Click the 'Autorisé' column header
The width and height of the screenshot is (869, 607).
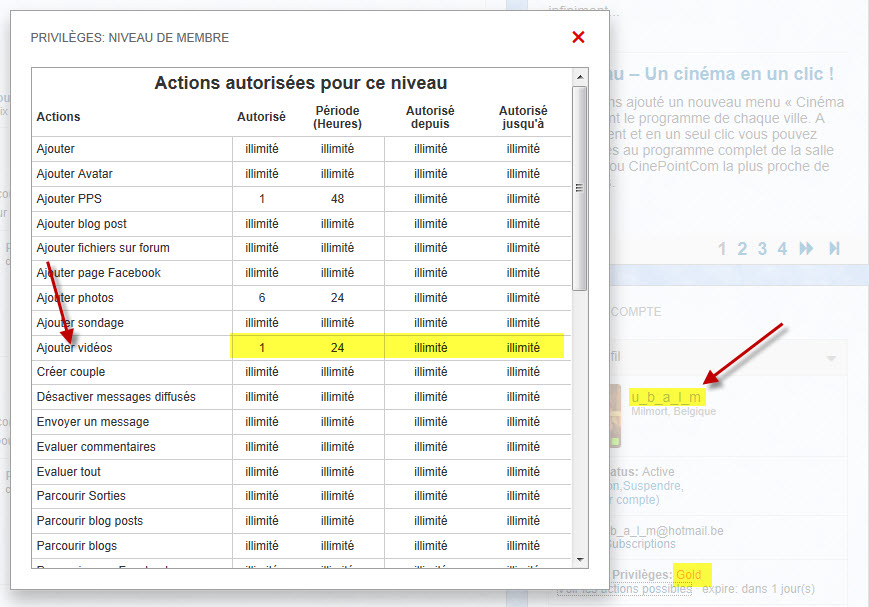tap(261, 117)
